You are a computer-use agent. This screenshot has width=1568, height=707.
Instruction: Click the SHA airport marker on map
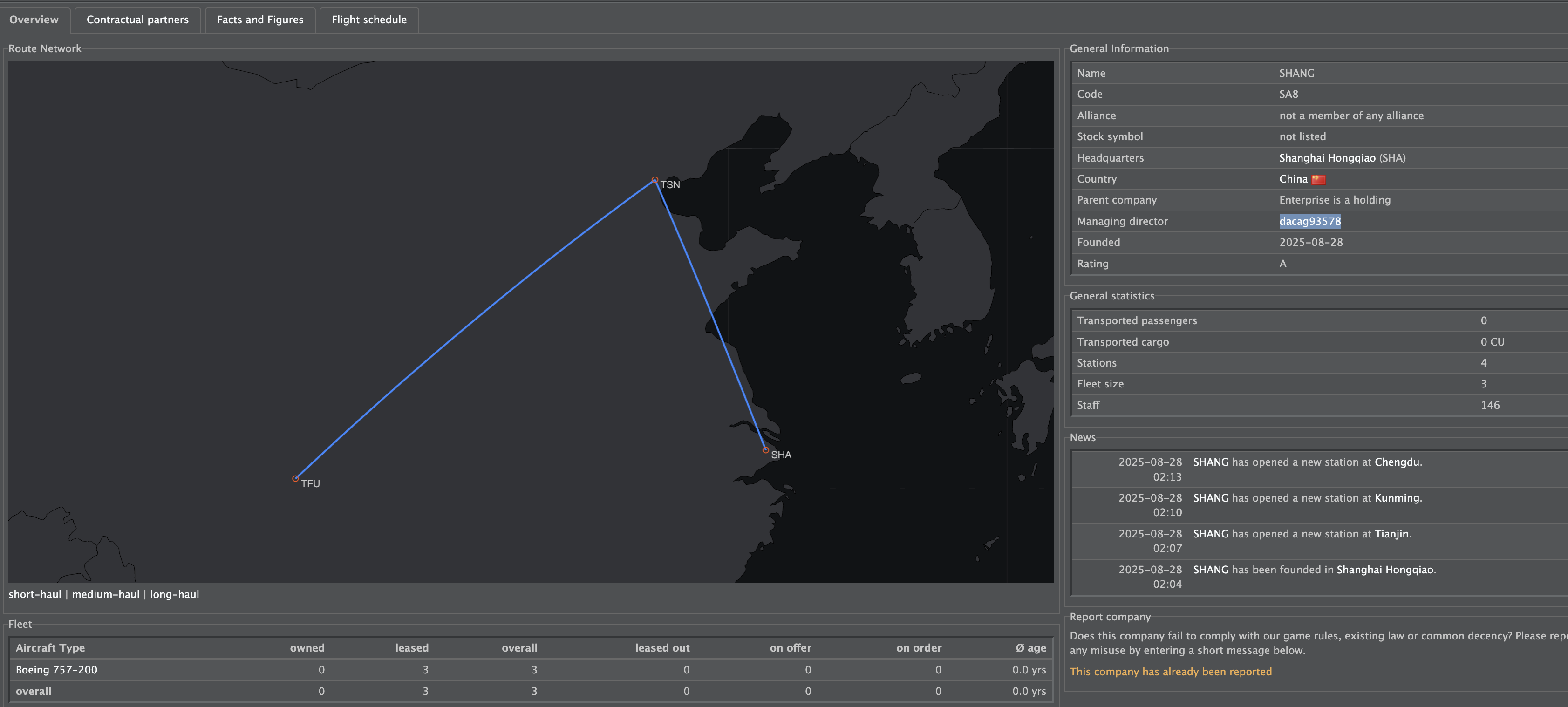click(765, 450)
